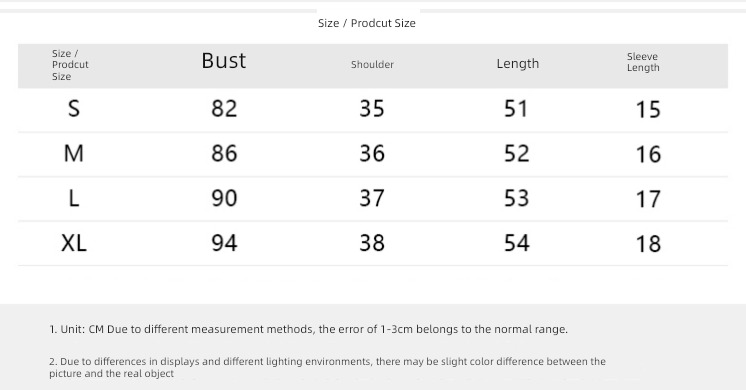Click the color difference disclaimer note
The height and width of the screenshot is (390, 746).
pos(327,367)
